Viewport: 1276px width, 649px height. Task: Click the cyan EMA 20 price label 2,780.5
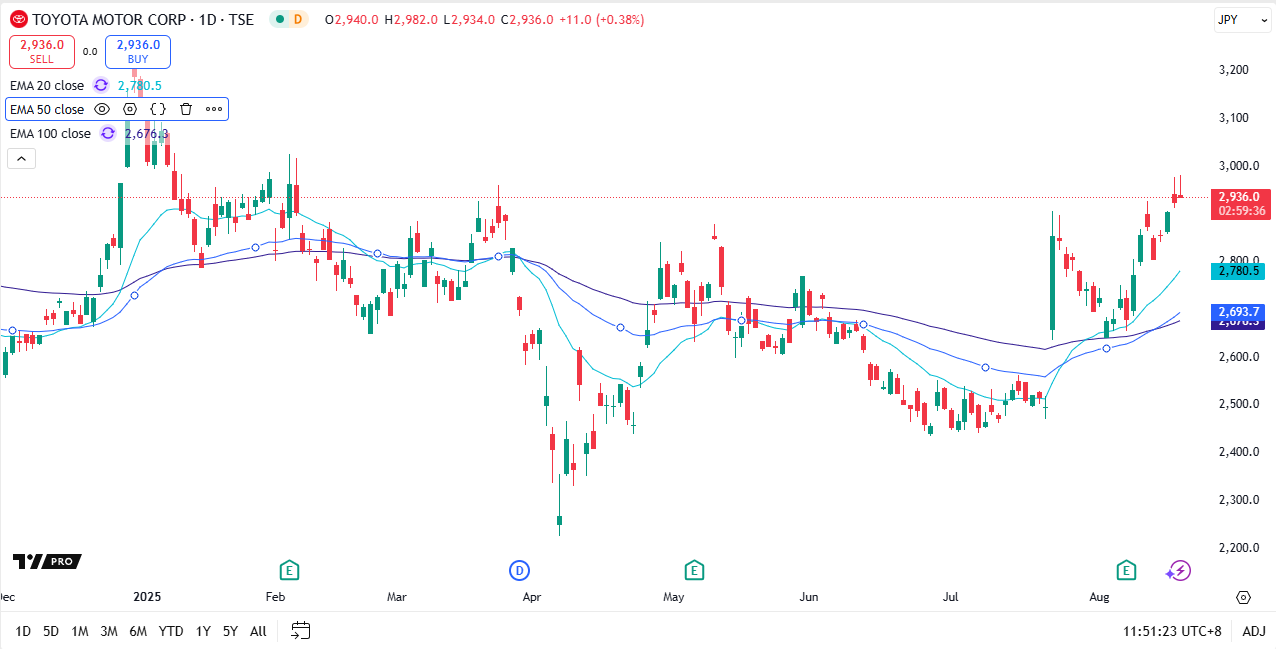(x=1240, y=271)
